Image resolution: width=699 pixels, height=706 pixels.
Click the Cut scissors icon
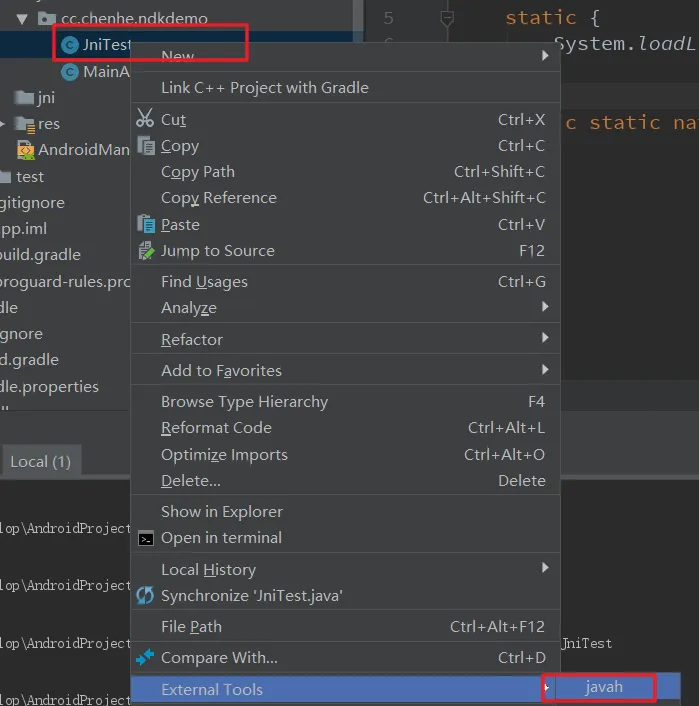(x=145, y=119)
